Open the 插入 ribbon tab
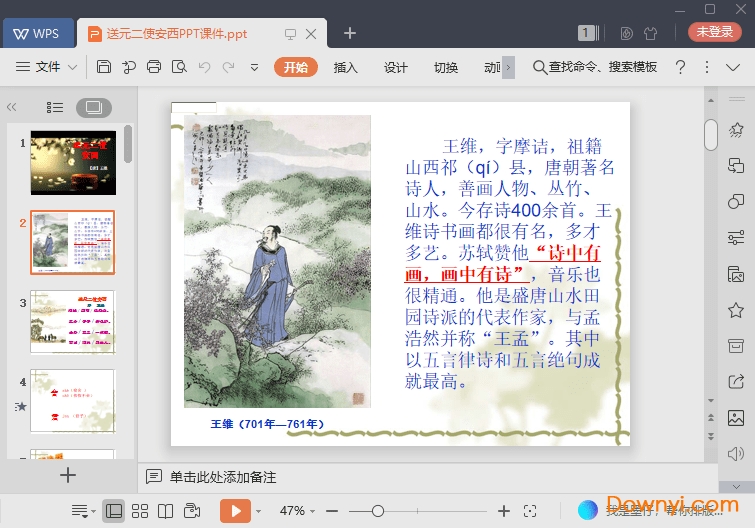Screen dimensions: 755x528 tap(345, 67)
